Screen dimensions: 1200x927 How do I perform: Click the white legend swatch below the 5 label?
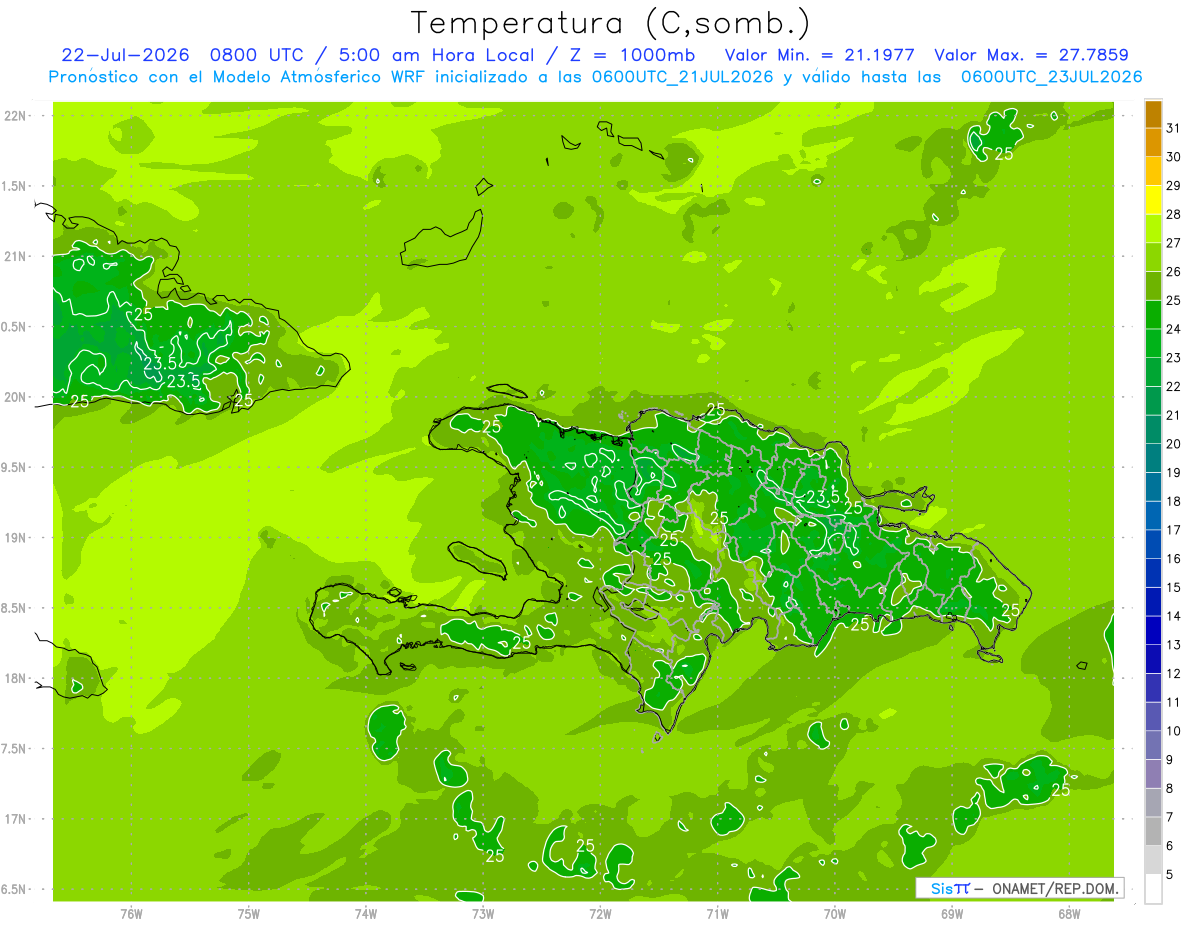1153,889
